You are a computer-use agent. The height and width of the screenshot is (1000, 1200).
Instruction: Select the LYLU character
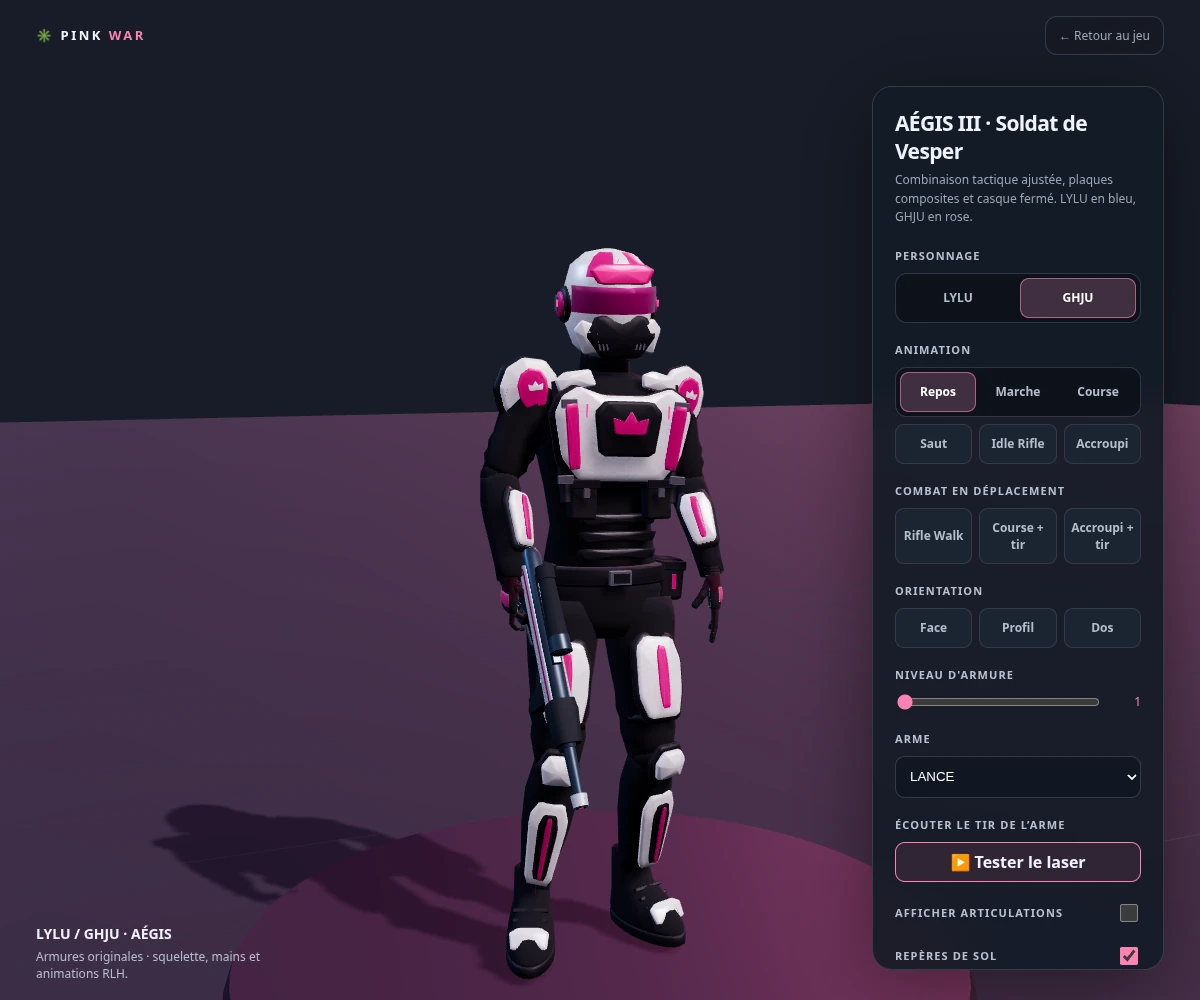click(x=958, y=298)
